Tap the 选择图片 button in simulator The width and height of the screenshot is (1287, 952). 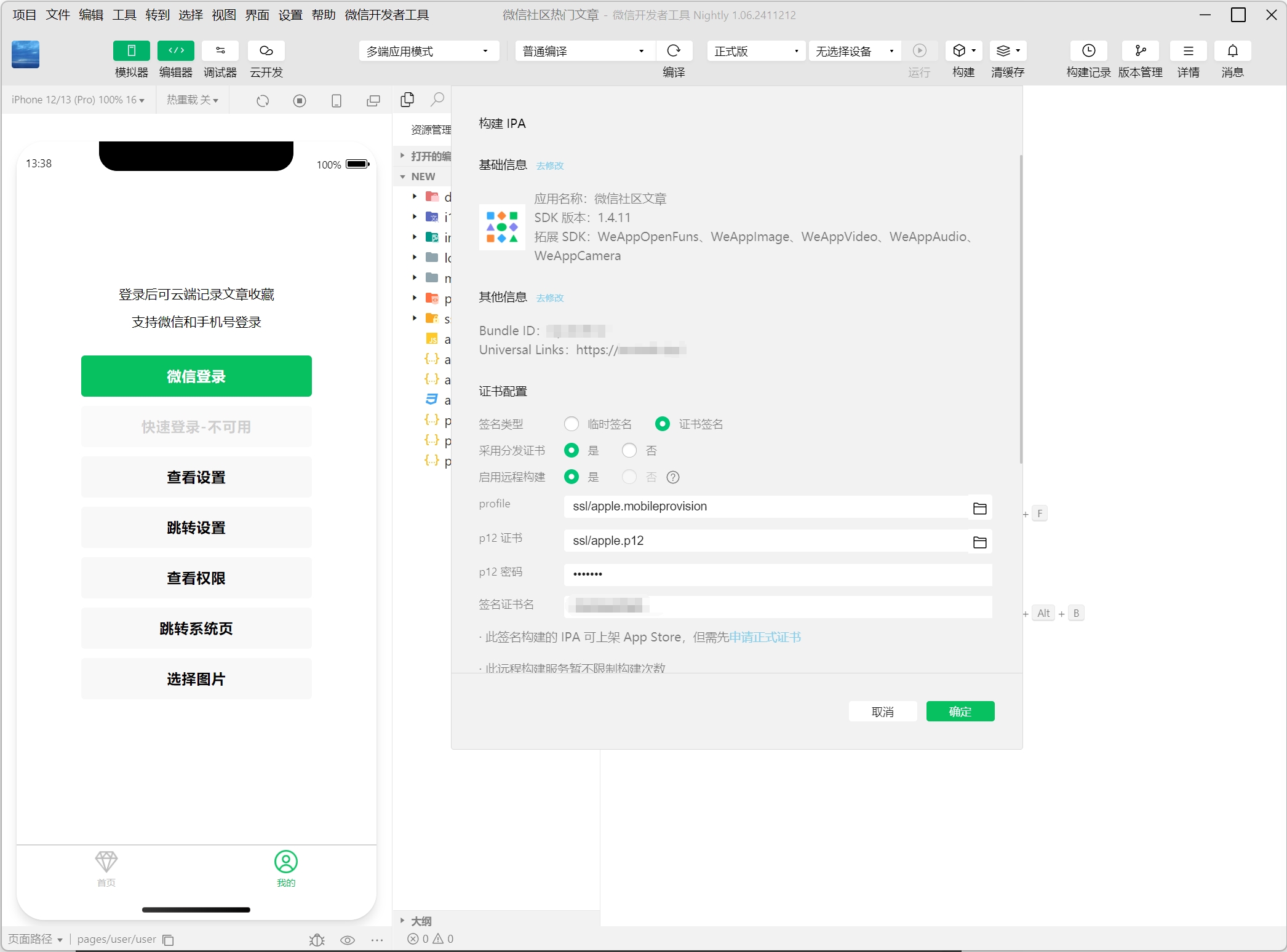196,679
